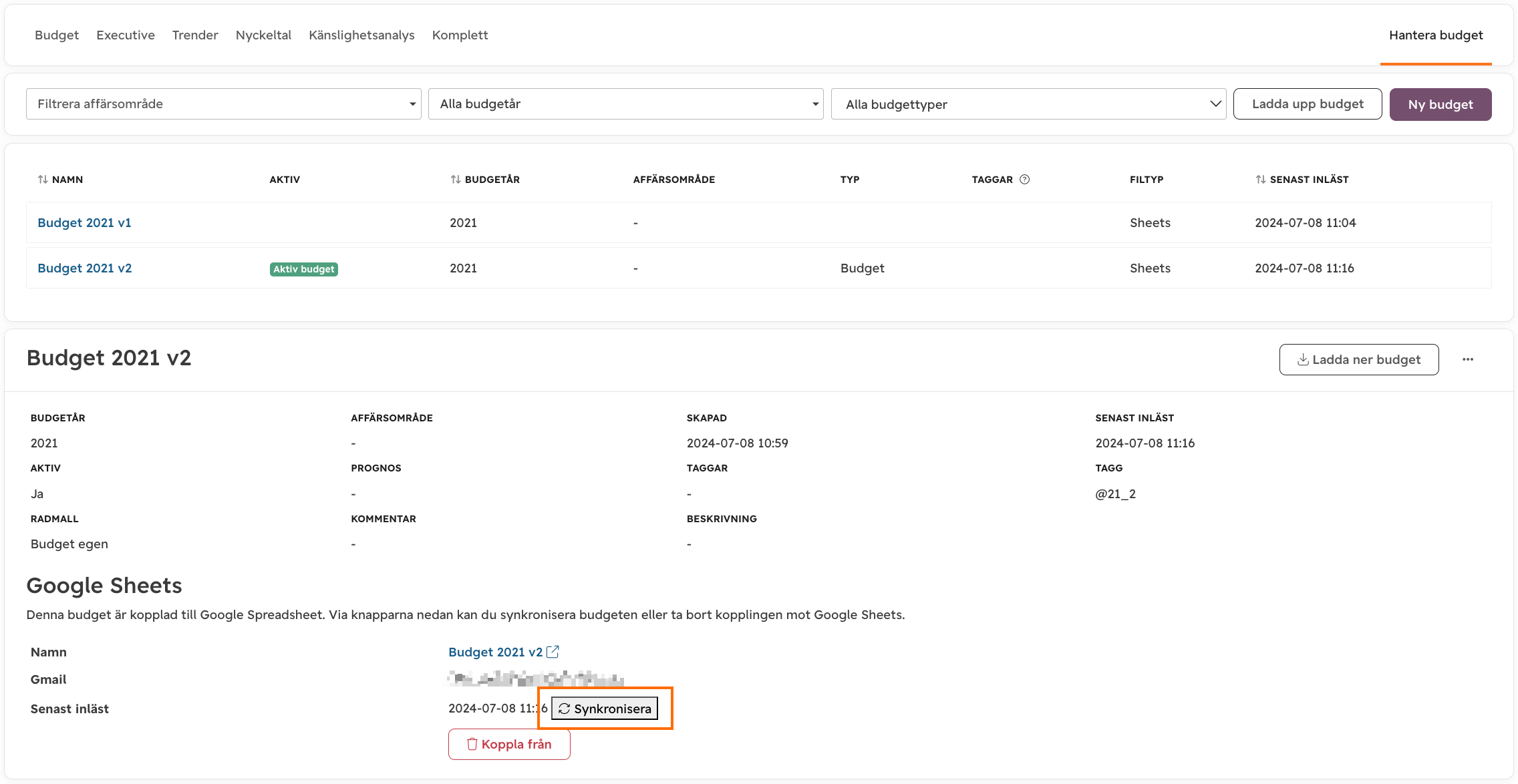
Task: Open the Budget 2021 v2 link in table
Action: 85,268
